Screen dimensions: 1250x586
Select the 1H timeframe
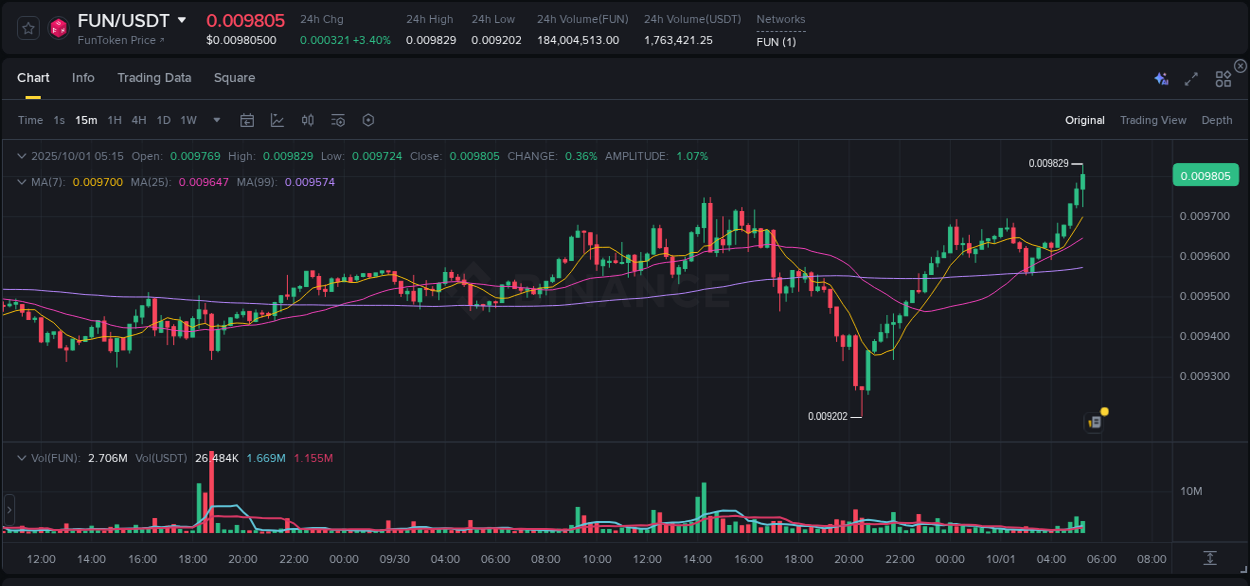(x=114, y=120)
